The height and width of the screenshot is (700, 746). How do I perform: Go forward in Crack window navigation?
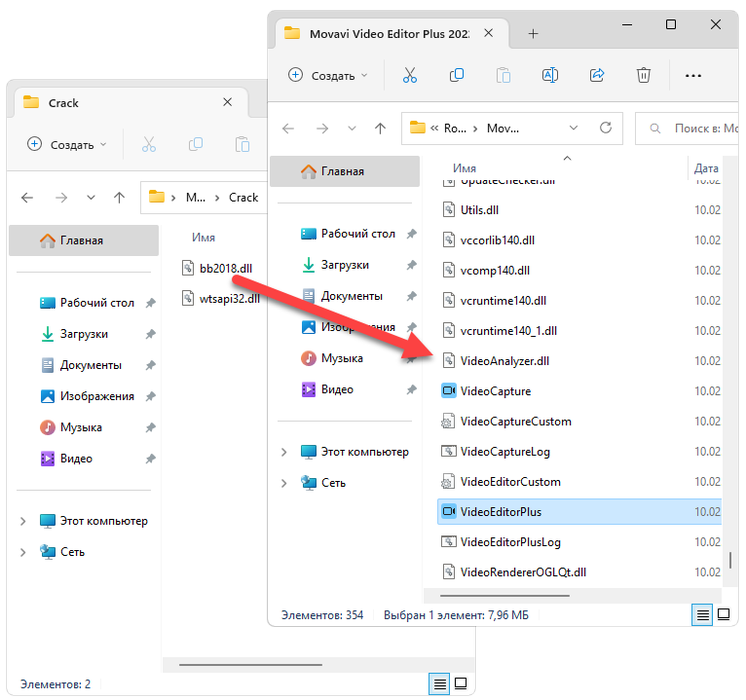[61, 197]
